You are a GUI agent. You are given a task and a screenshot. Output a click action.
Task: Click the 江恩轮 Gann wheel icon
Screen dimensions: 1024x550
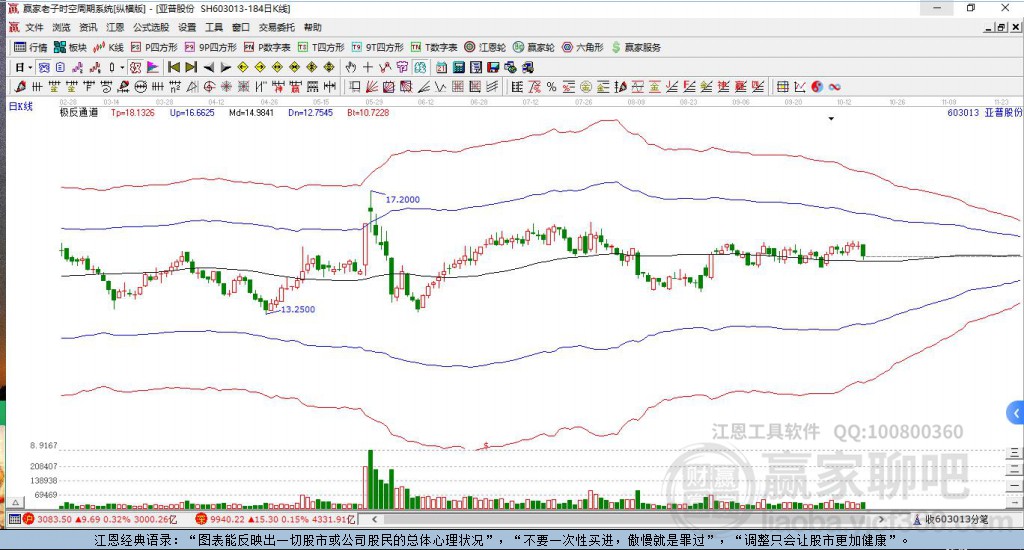click(x=485, y=47)
